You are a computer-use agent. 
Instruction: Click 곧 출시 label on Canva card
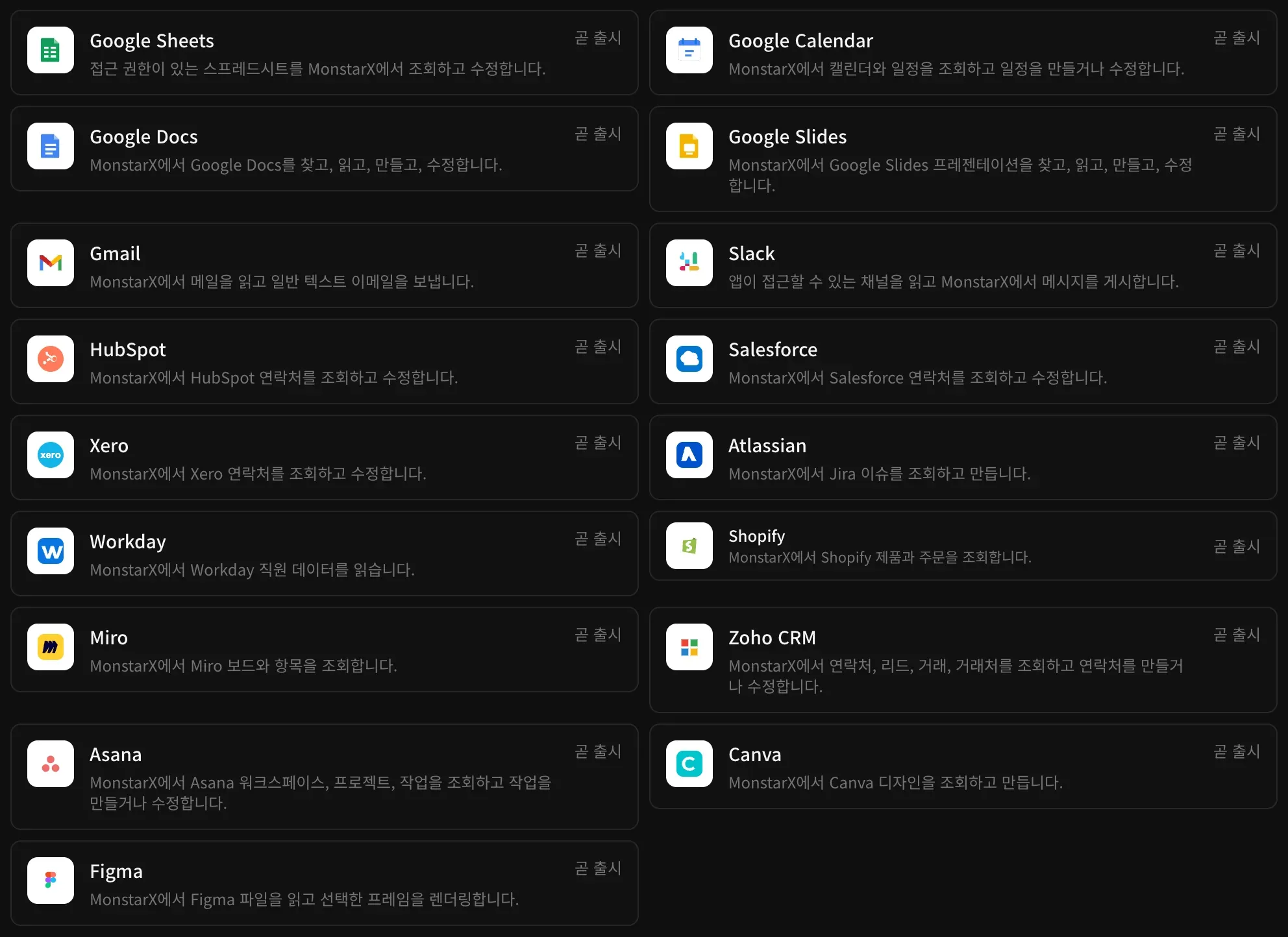coord(1237,751)
